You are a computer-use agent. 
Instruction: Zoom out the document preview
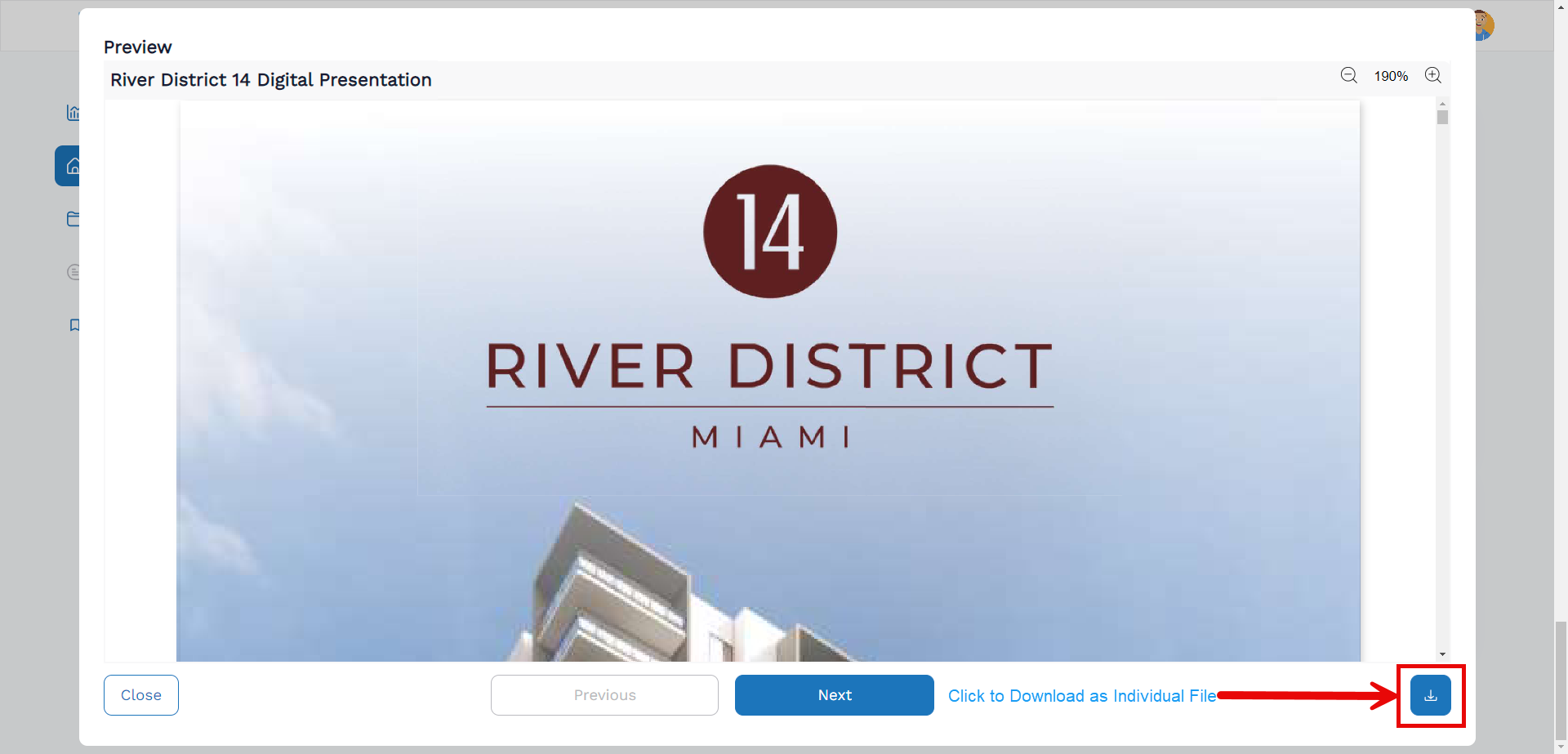[x=1348, y=75]
